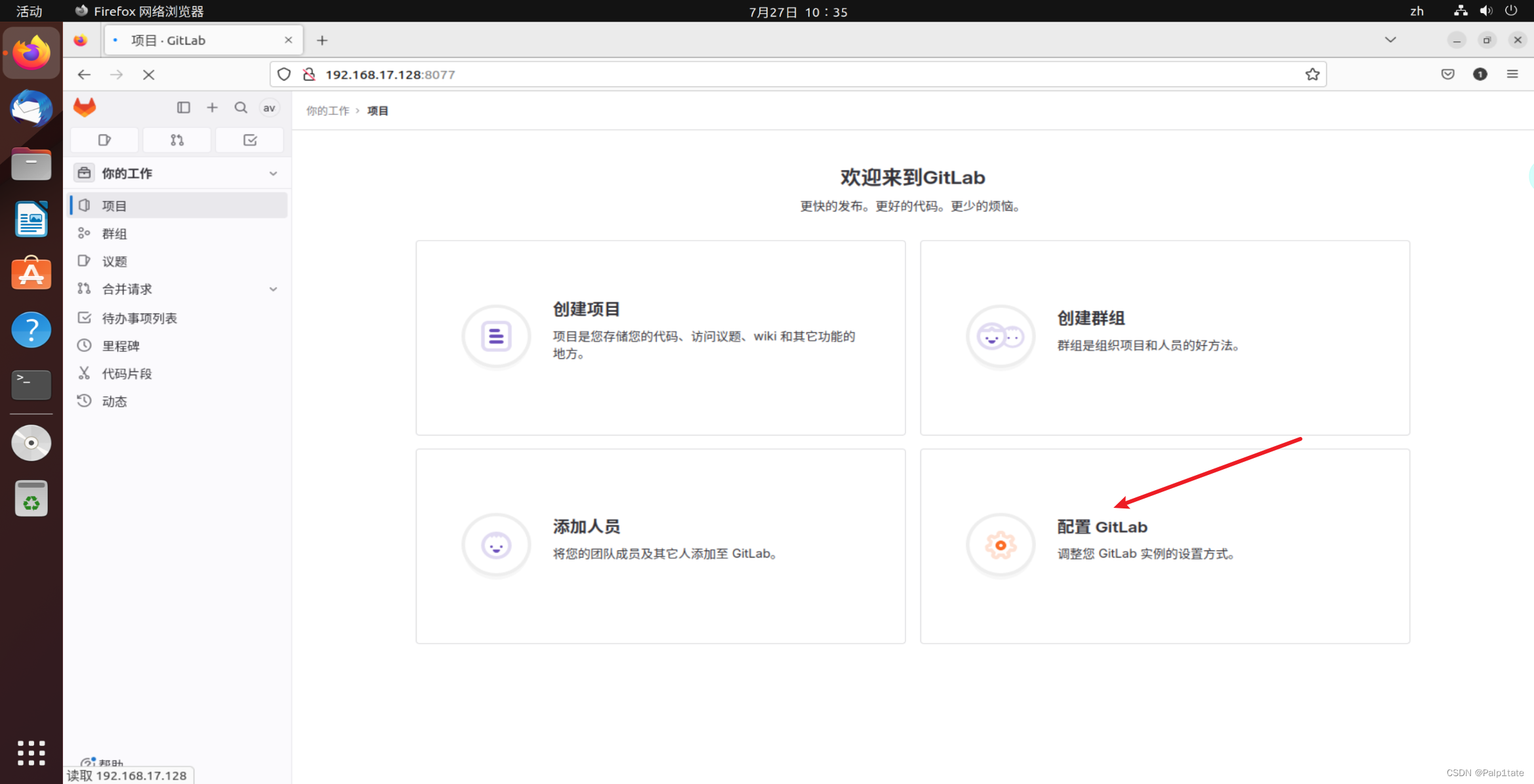Open Ubuntu Software from the dock

click(31, 274)
